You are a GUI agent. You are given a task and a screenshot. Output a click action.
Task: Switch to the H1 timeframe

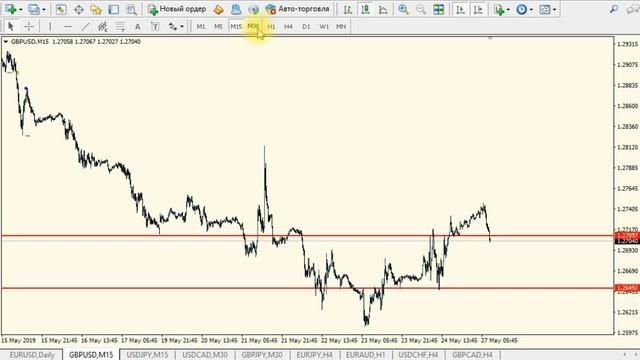pos(271,27)
